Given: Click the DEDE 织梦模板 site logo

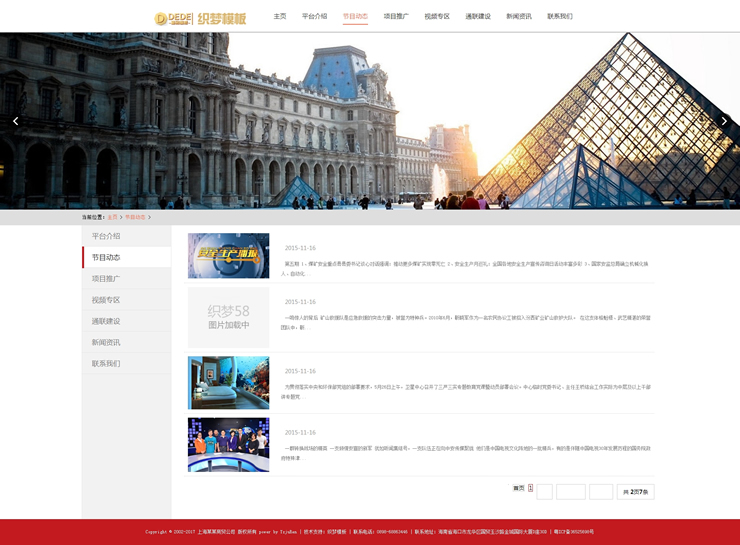Looking at the screenshot, I should [x=200, y=17].
